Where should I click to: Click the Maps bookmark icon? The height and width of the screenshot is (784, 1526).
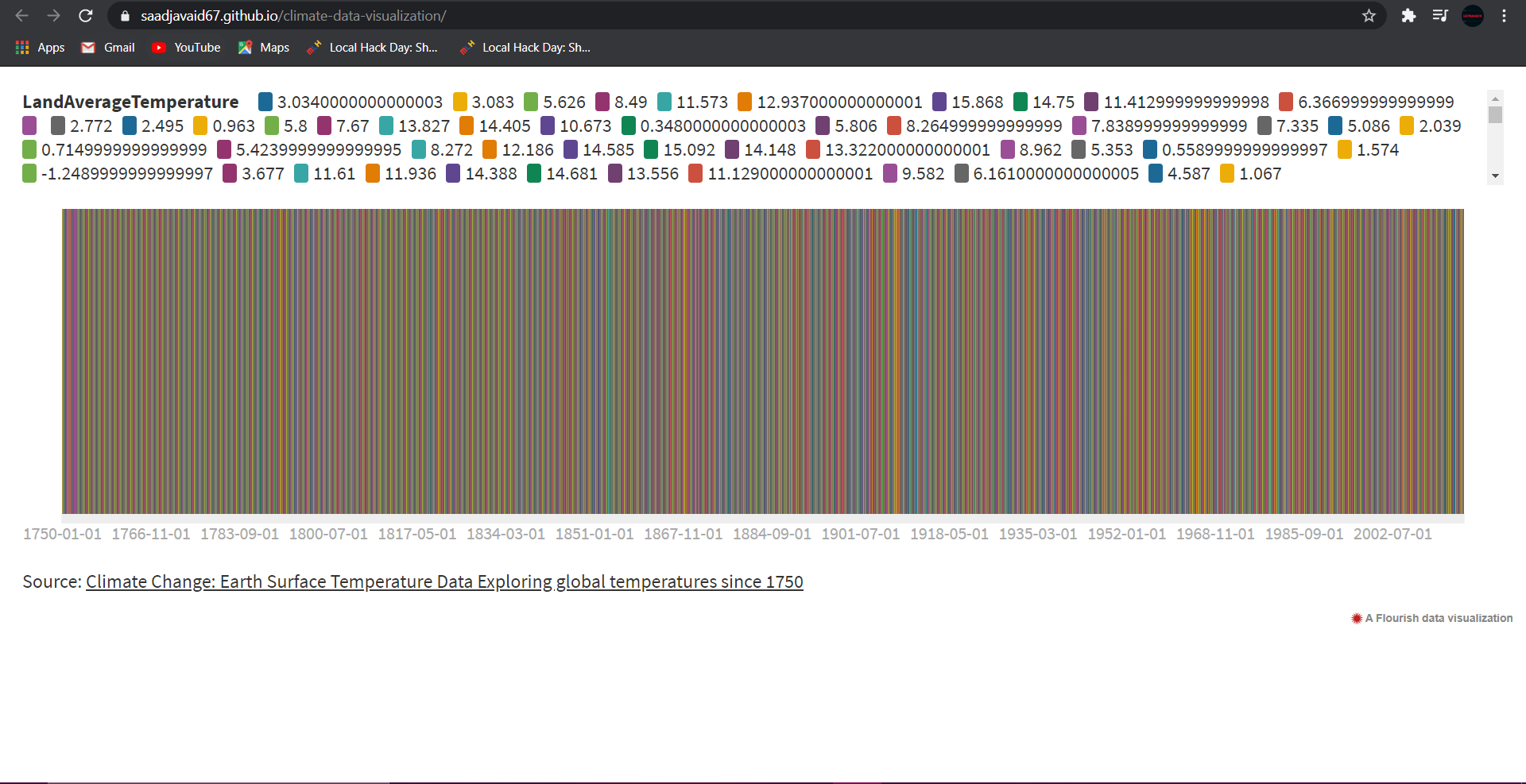244,47
